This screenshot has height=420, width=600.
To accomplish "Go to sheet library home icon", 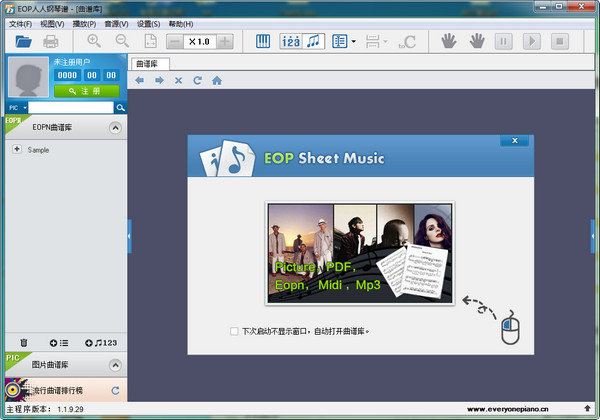I will pos(216,80).
